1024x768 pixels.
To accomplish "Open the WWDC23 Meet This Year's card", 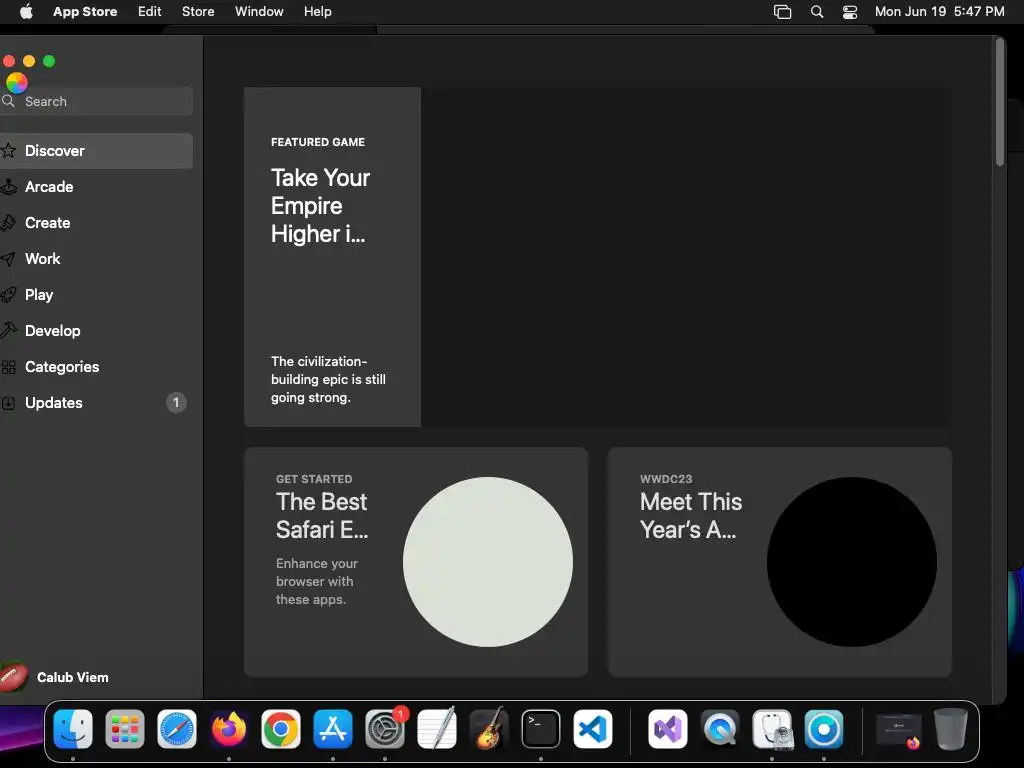I will 780,562.
